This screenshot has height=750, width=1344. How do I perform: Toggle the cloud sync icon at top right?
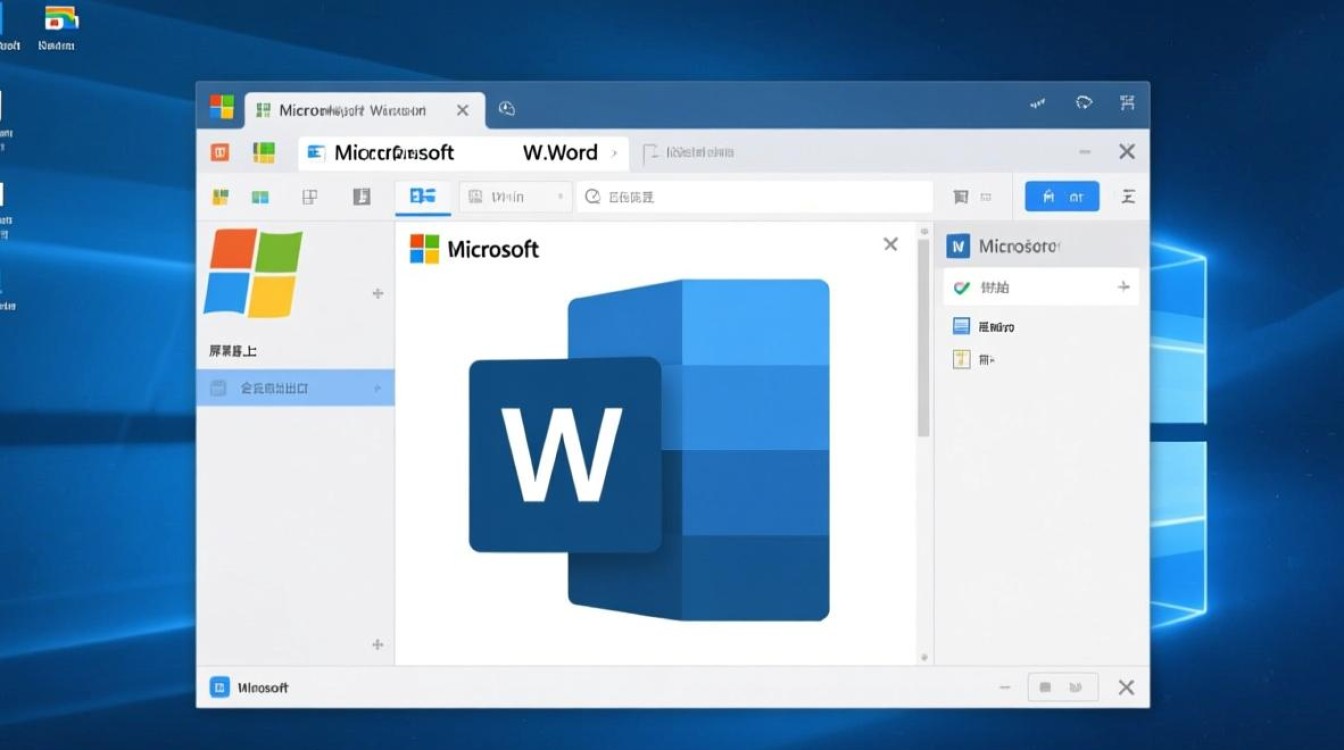[x=1082, y=102]
